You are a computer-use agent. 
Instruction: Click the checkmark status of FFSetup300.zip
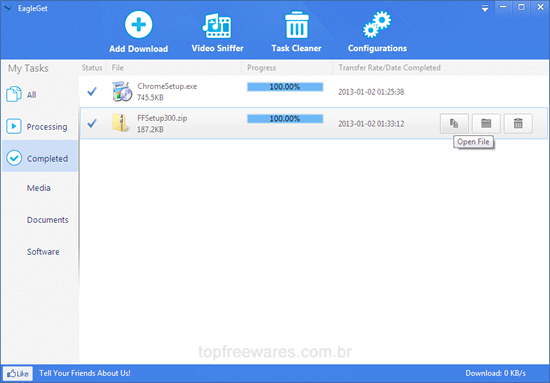(92, 123)
